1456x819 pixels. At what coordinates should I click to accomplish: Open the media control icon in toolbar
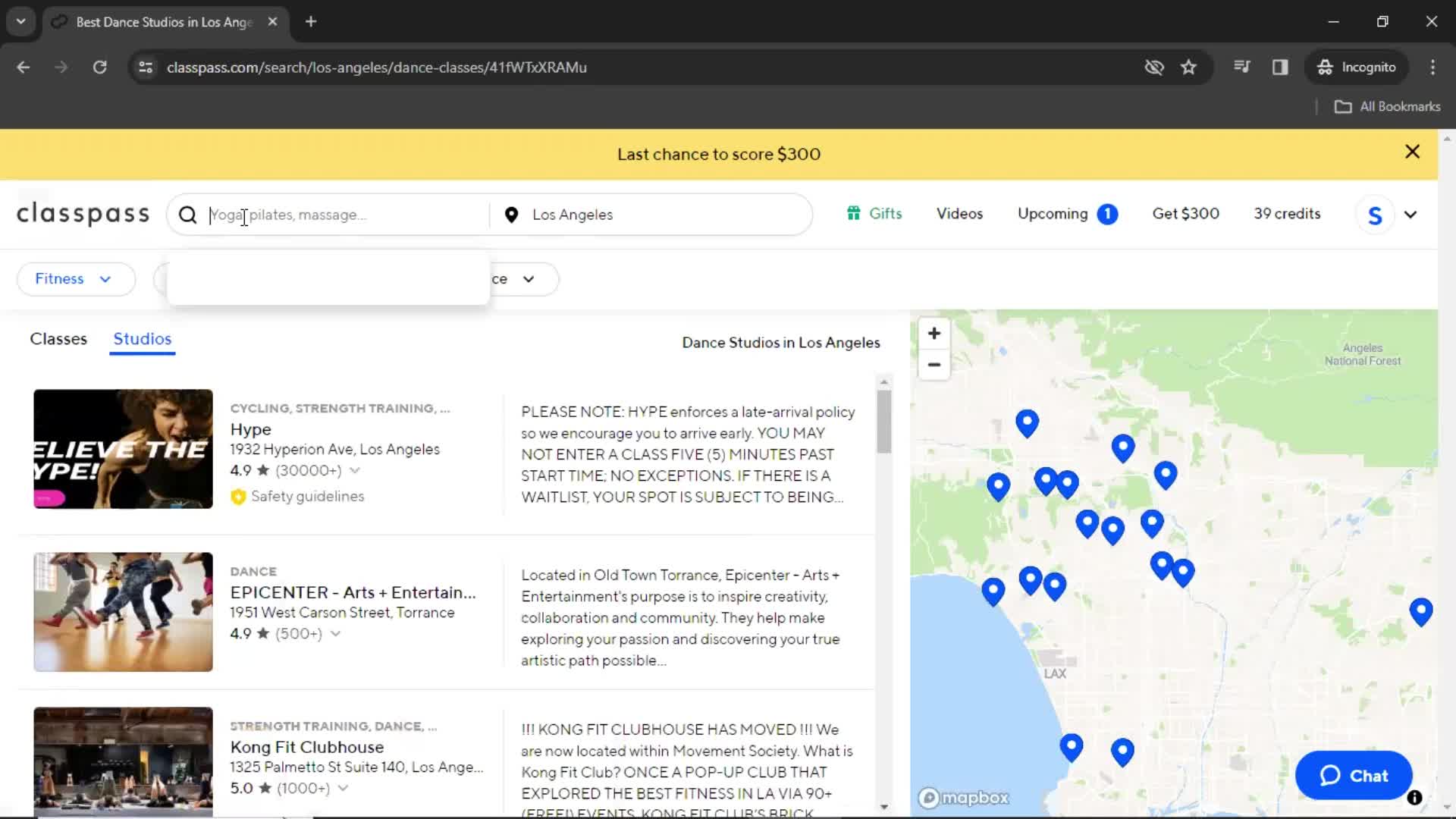1241,67
